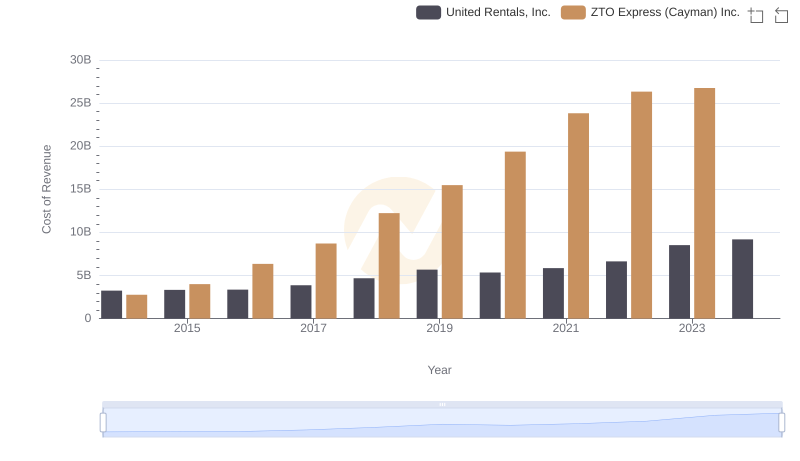Click the ZTO Express tan legend swatch
The image size is (800, 461).
(573, 12)
